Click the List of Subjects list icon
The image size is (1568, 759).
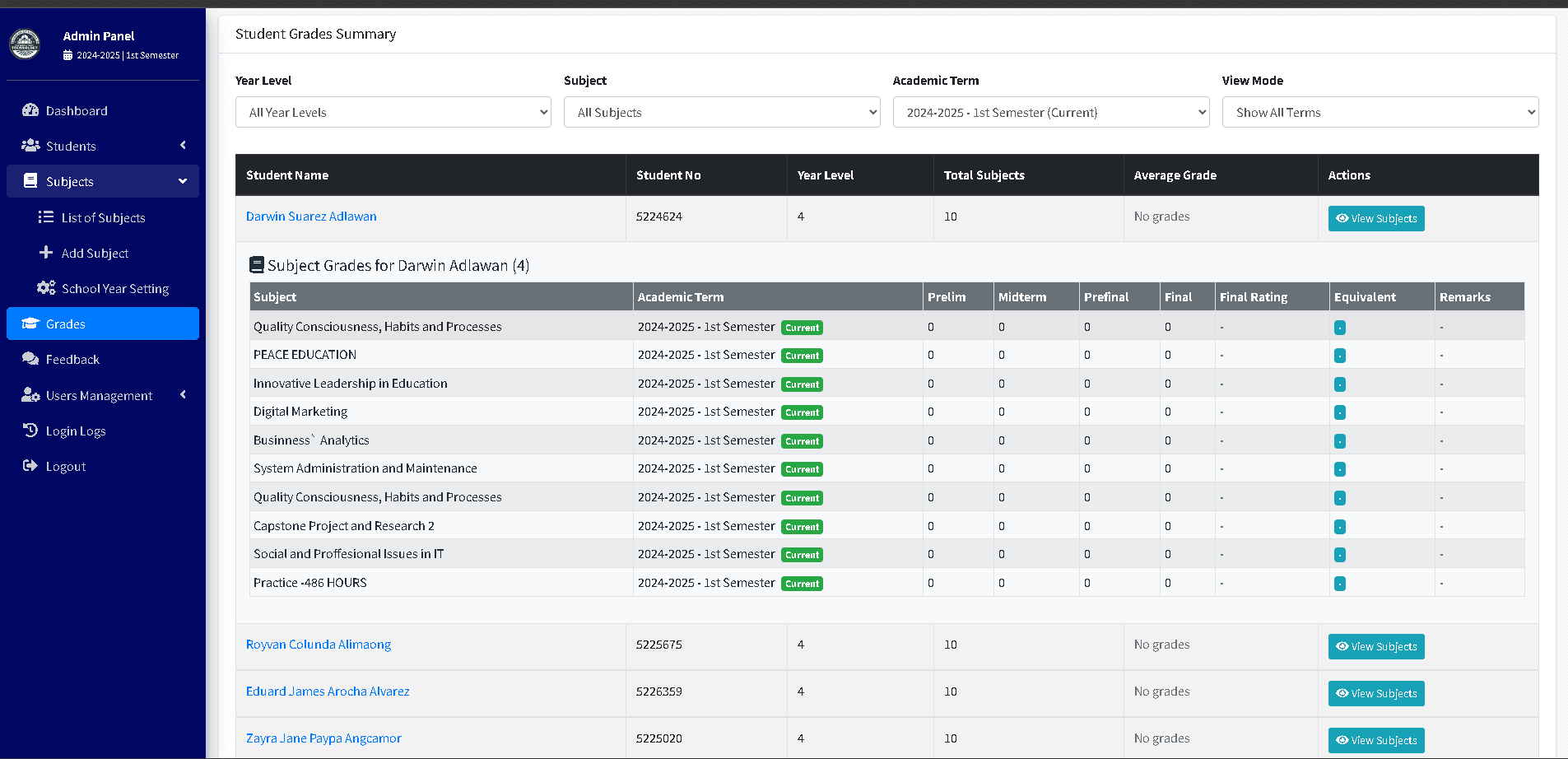tap(46, 217)
